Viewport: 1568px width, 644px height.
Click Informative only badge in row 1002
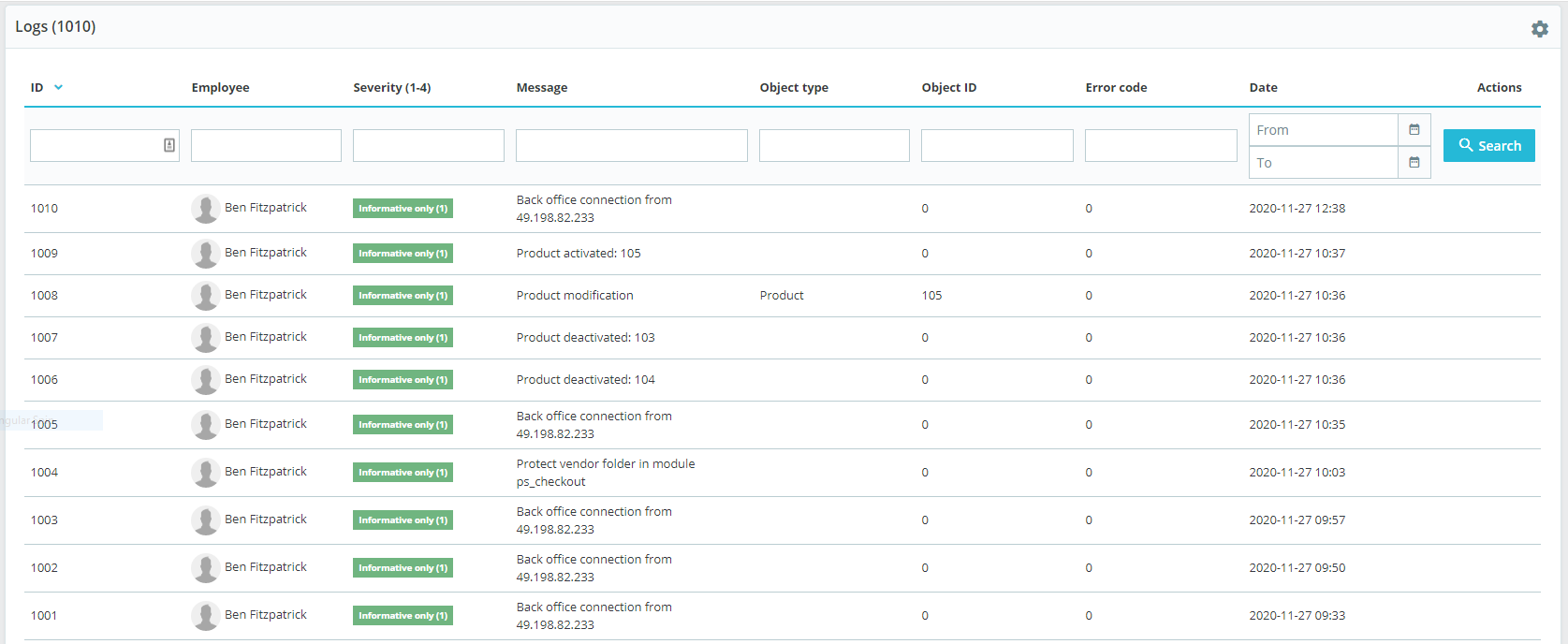[x=403, y=568]
